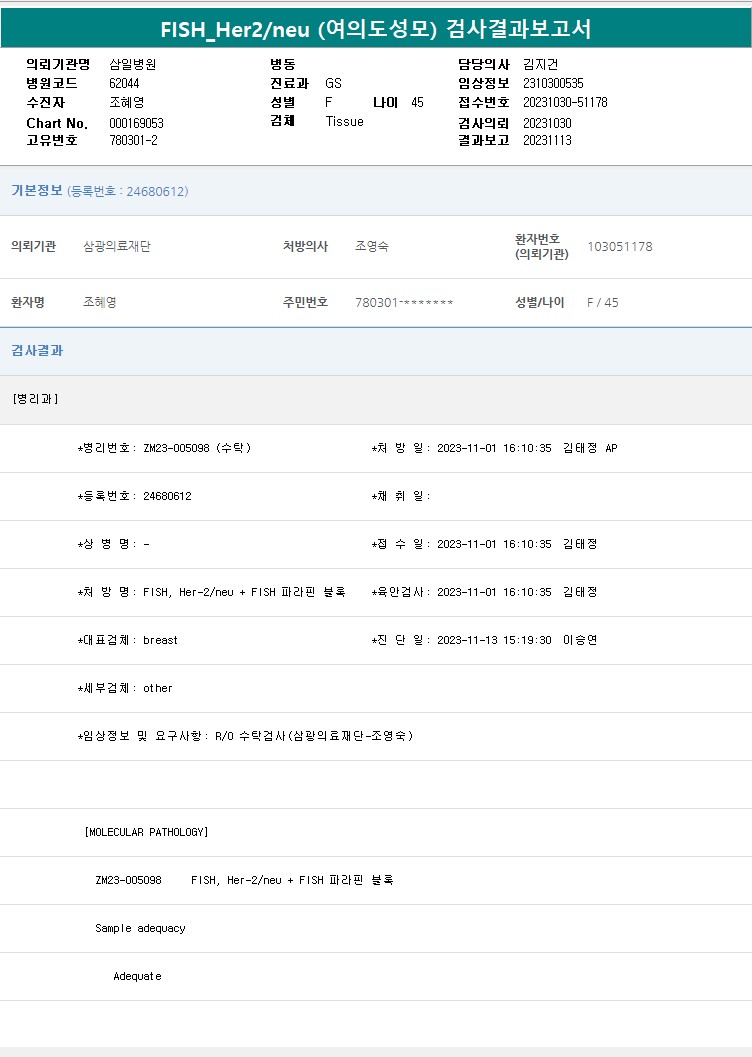This screenshot has width=752, height=1057.
Task: Click the 결과보고 date 20231113
Action: tap(547, 140)
